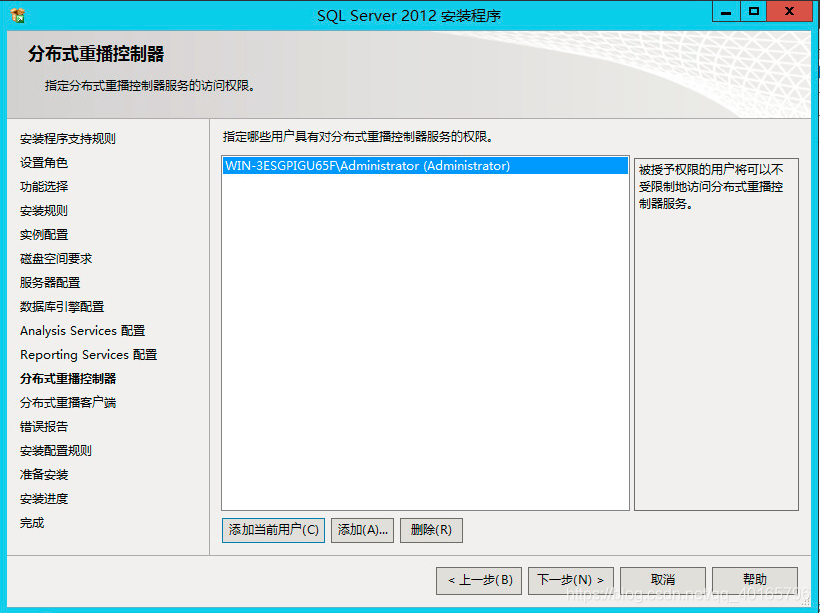
Task: Select 错误报告 step in sidebar
Action: (44, 427)
